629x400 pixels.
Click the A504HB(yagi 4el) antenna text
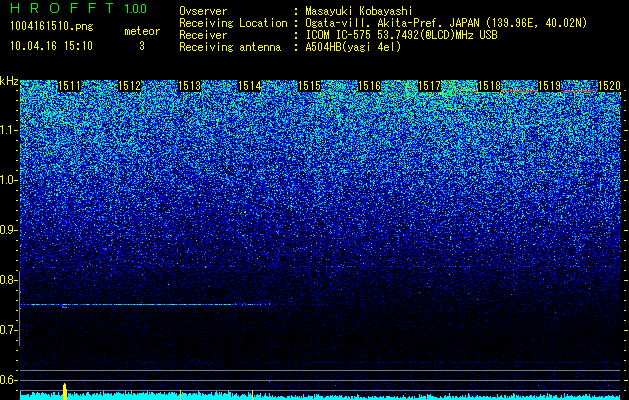pyautogui.click(x=353, y=47)
